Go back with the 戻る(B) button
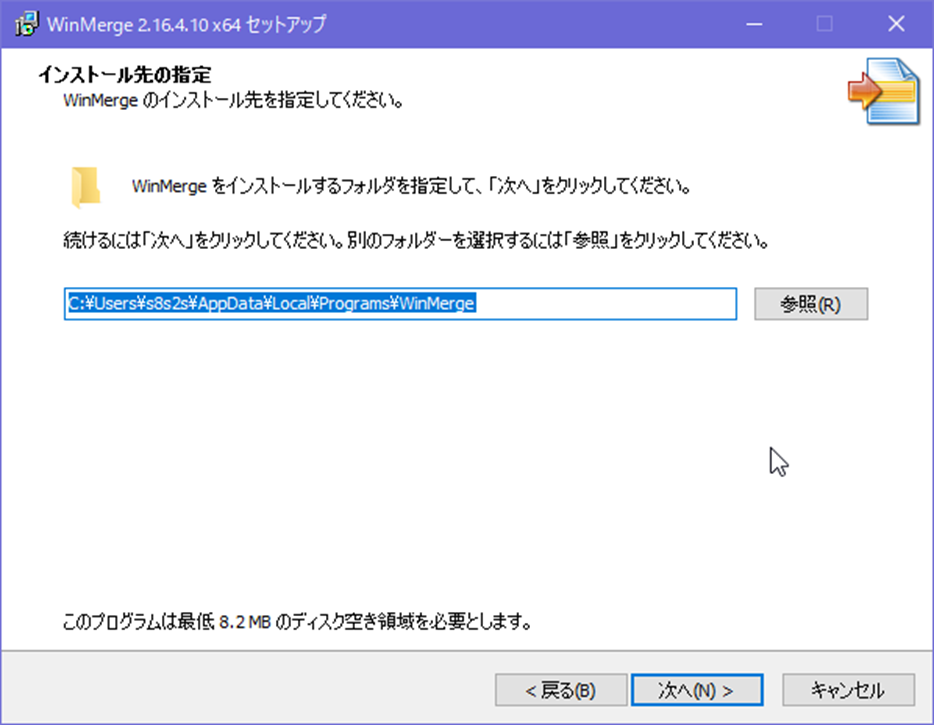Viewport: 934px width, 725px height. click(x=561, y=690)
